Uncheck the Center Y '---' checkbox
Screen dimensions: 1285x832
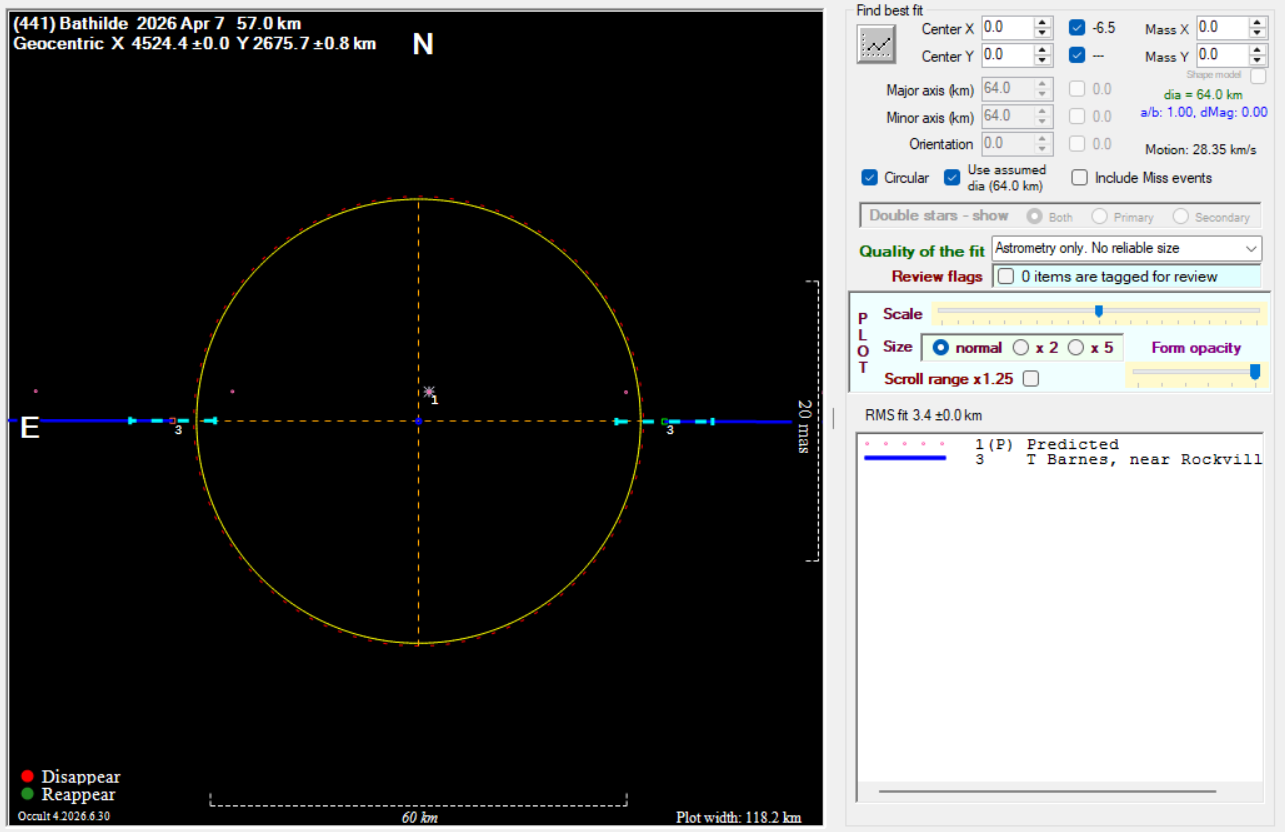1077,55
